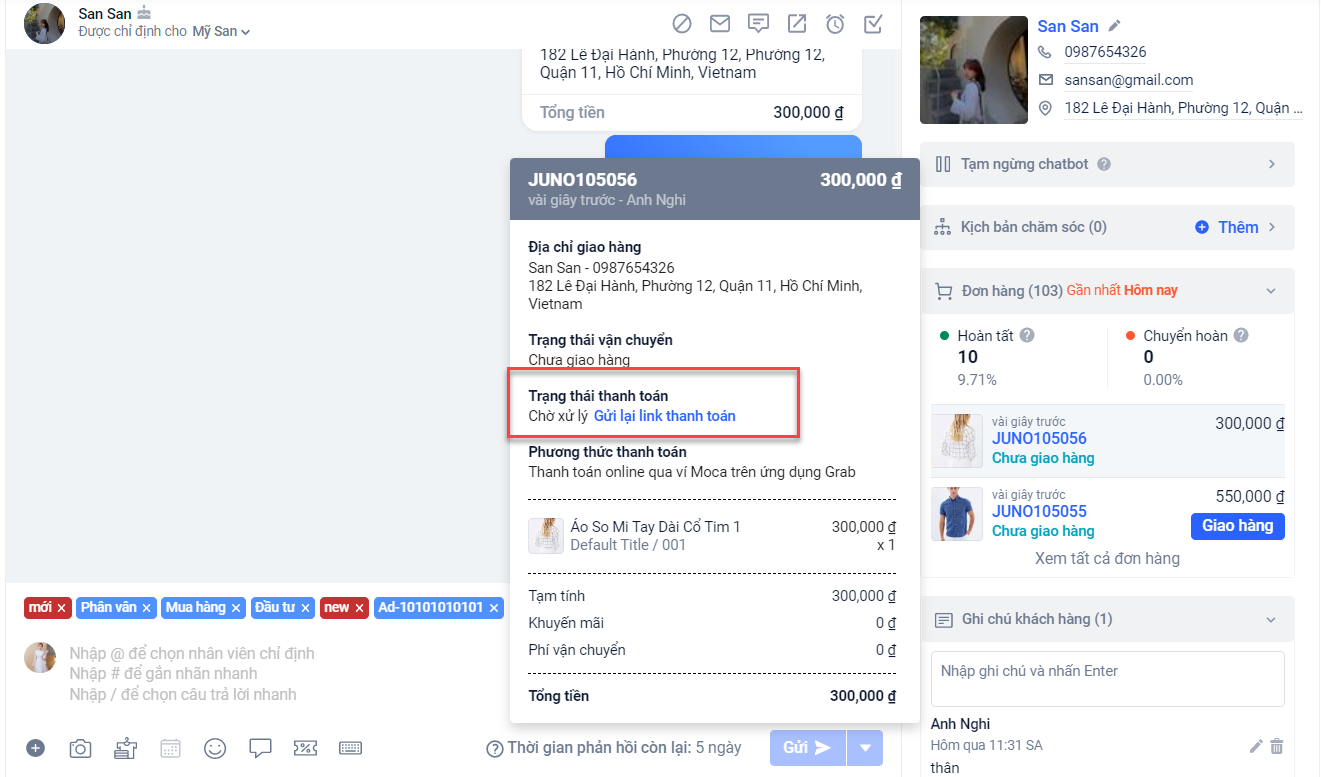Click help icon next to Tạm ngừng chatbot
1321x777 pixels.
pos(1104,164)
